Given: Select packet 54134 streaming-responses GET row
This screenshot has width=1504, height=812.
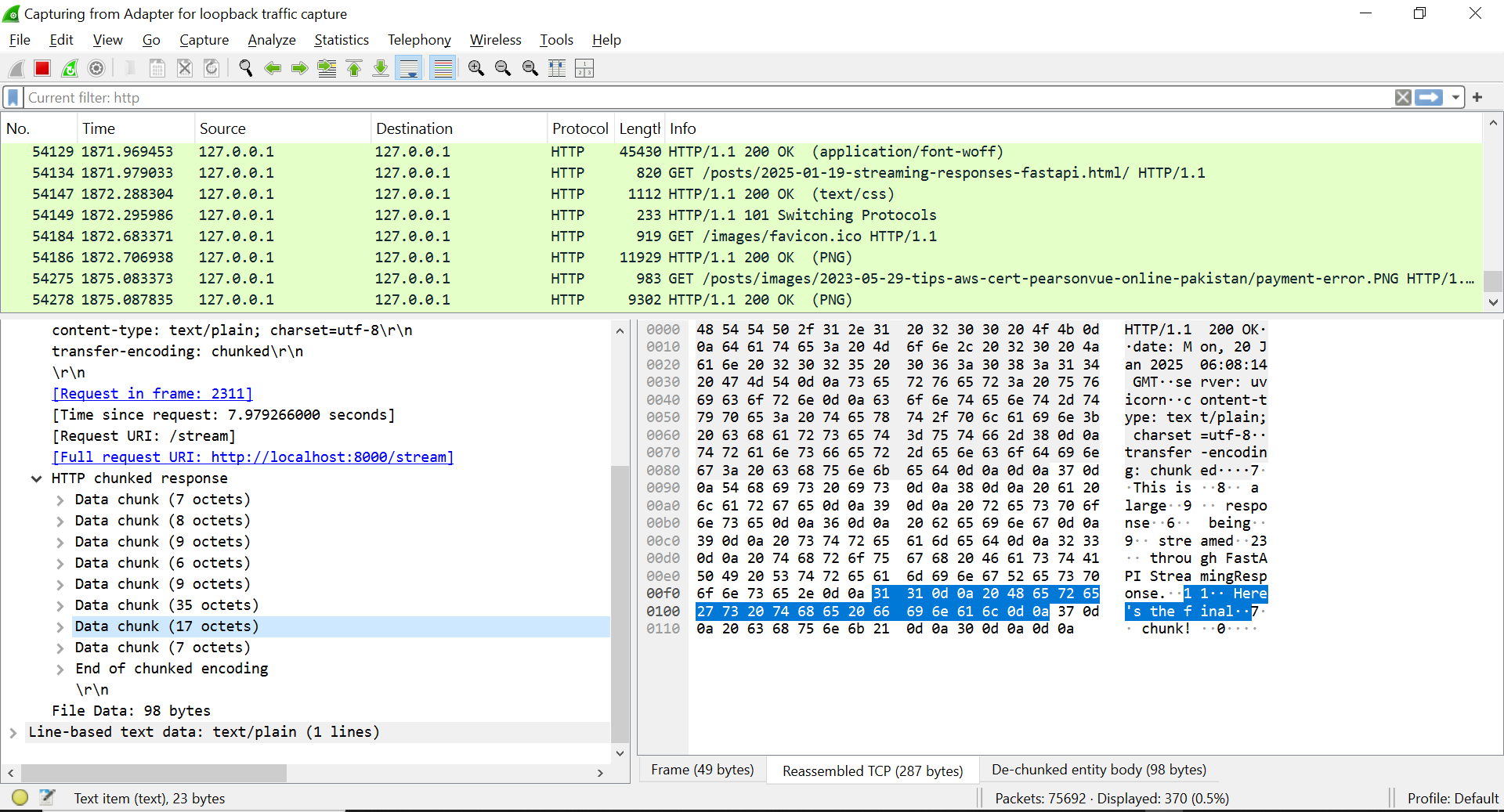Looking at the screenshot, I should [741, 173].
